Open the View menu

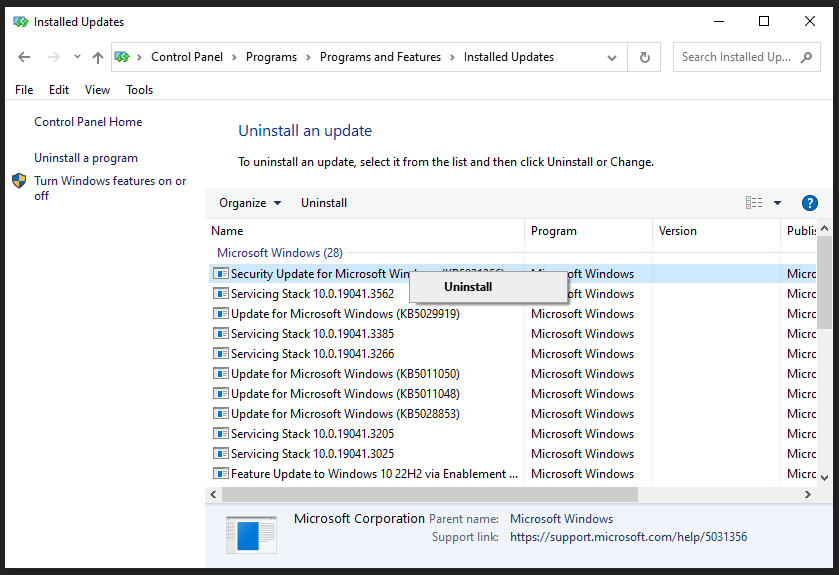(x=97, y=90)
